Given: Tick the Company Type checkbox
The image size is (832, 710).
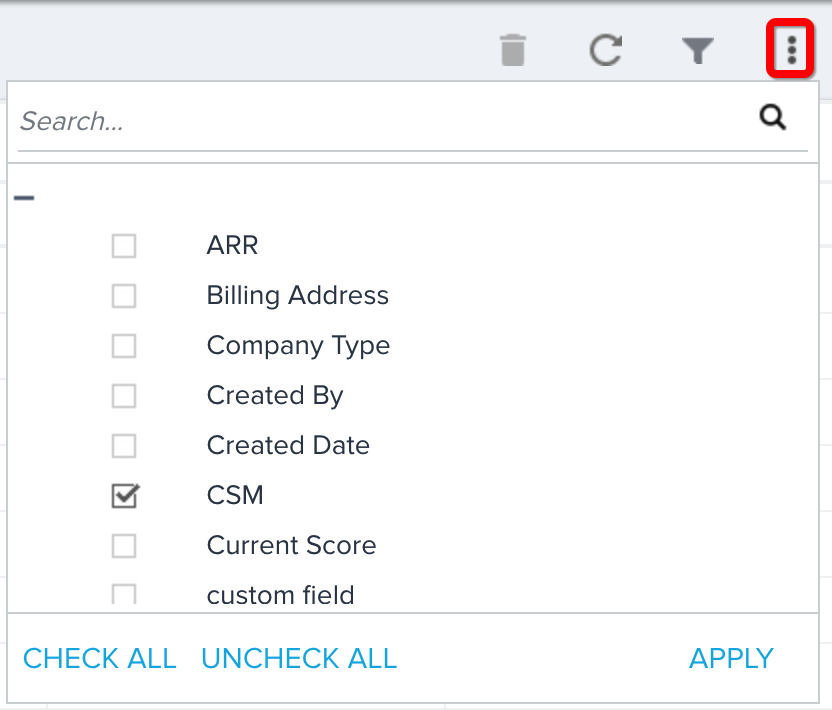Looking at the screenshot, I should [x=124, y=346].
